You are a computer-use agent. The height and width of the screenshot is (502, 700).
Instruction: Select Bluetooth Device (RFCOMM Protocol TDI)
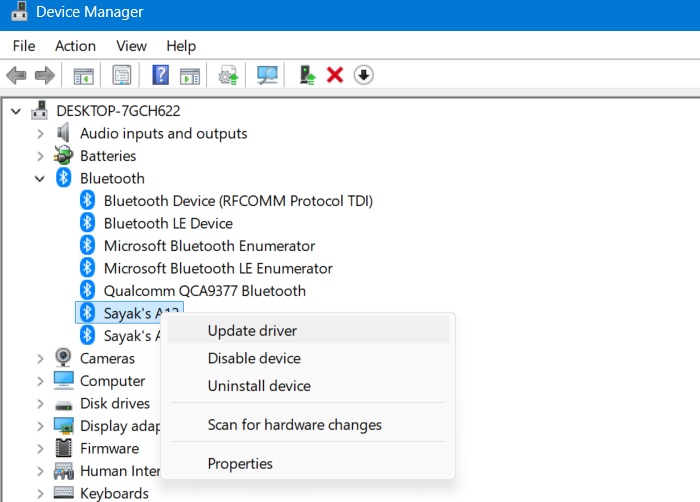[x=238, y=201]
